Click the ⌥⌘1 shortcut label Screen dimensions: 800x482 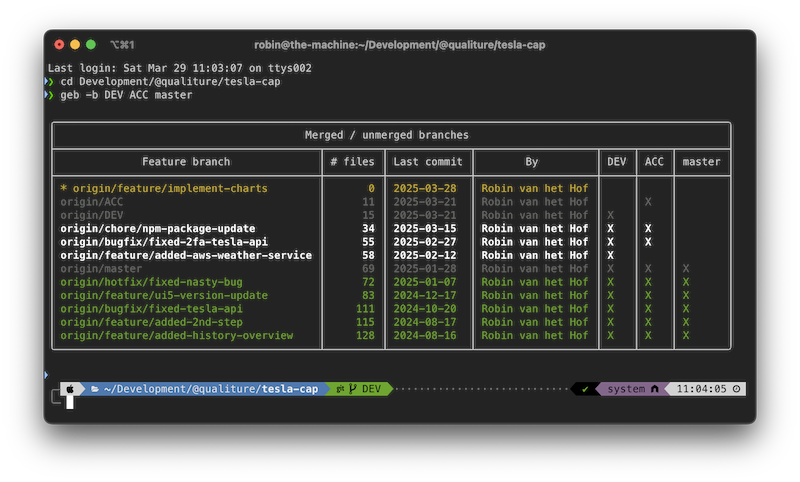122,45
